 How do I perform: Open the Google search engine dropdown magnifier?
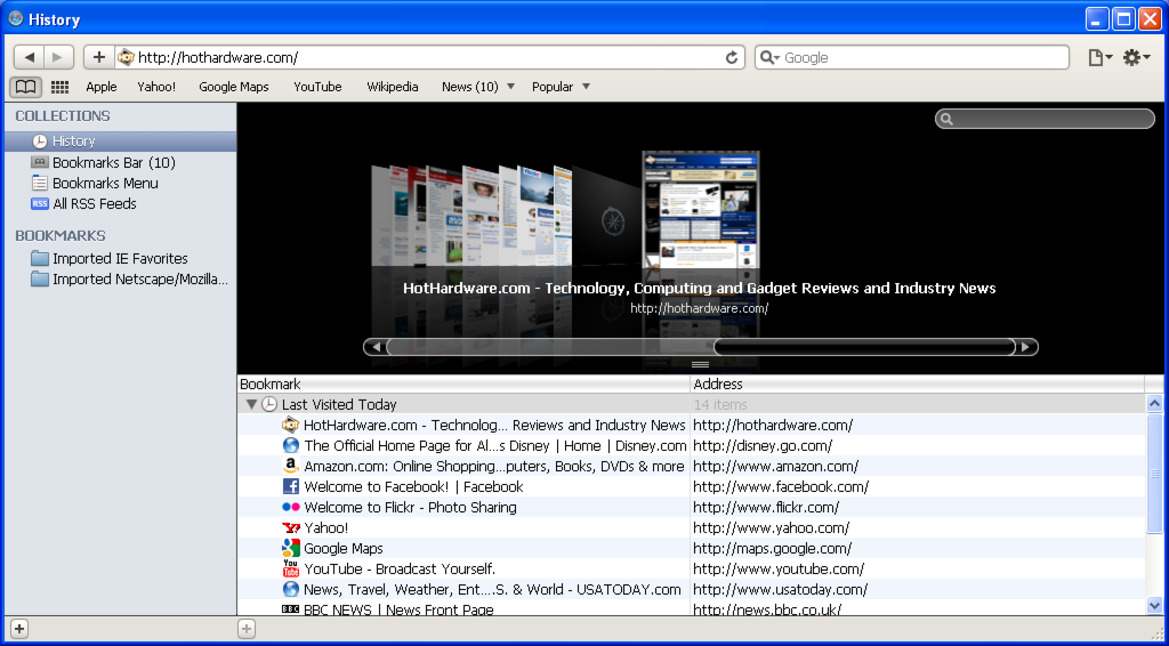tap(769, 57)
